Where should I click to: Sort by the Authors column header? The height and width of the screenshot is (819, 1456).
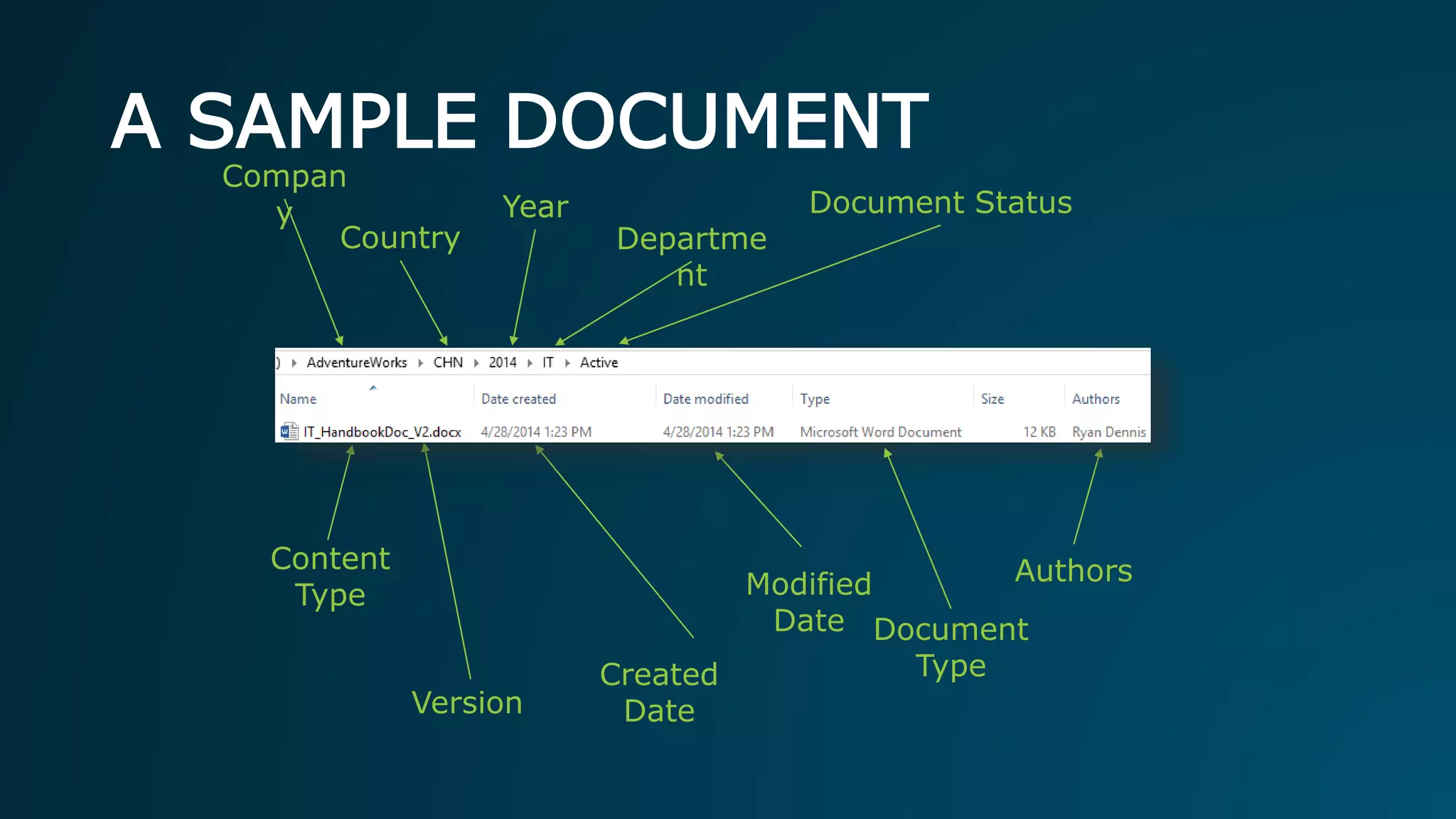1096,399
